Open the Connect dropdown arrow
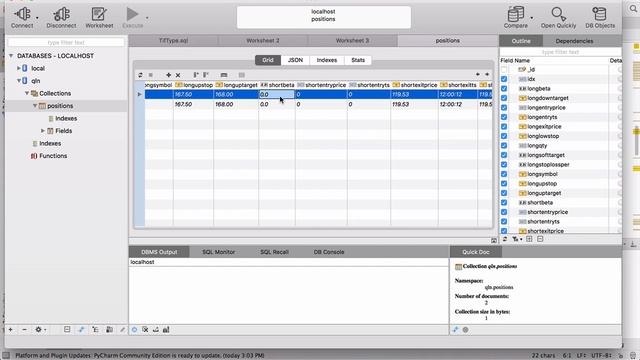640x360 pixels. [x=37, y=18]
